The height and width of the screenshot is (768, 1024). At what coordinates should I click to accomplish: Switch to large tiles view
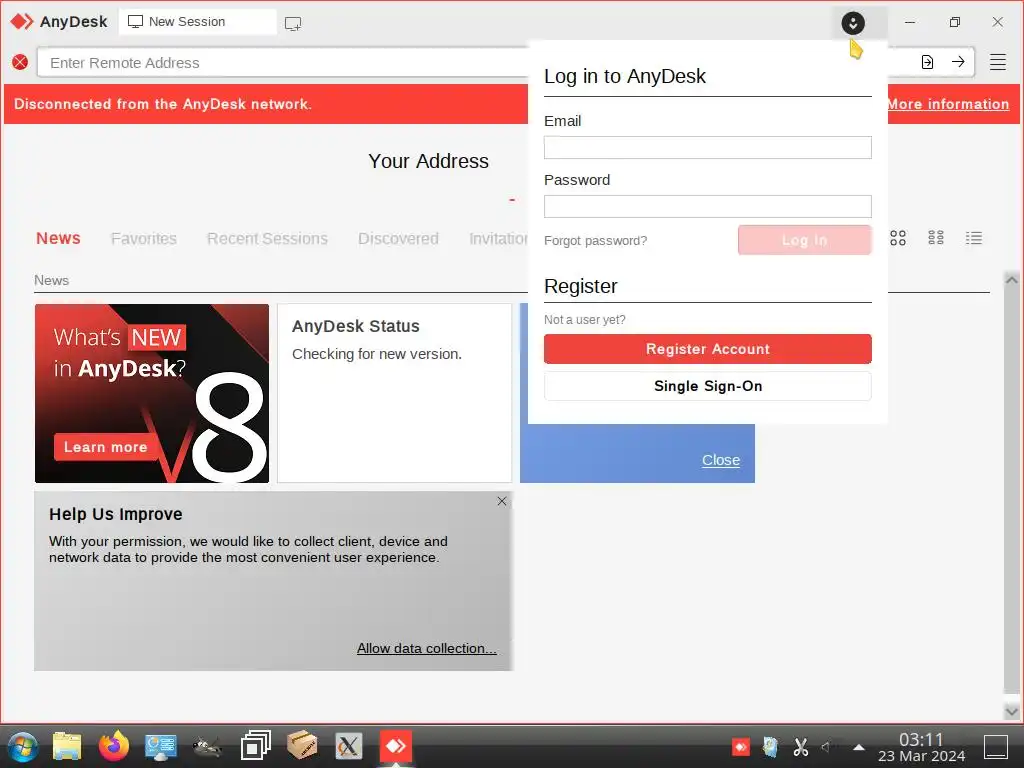pyautogui.click(x=898, y=238)
